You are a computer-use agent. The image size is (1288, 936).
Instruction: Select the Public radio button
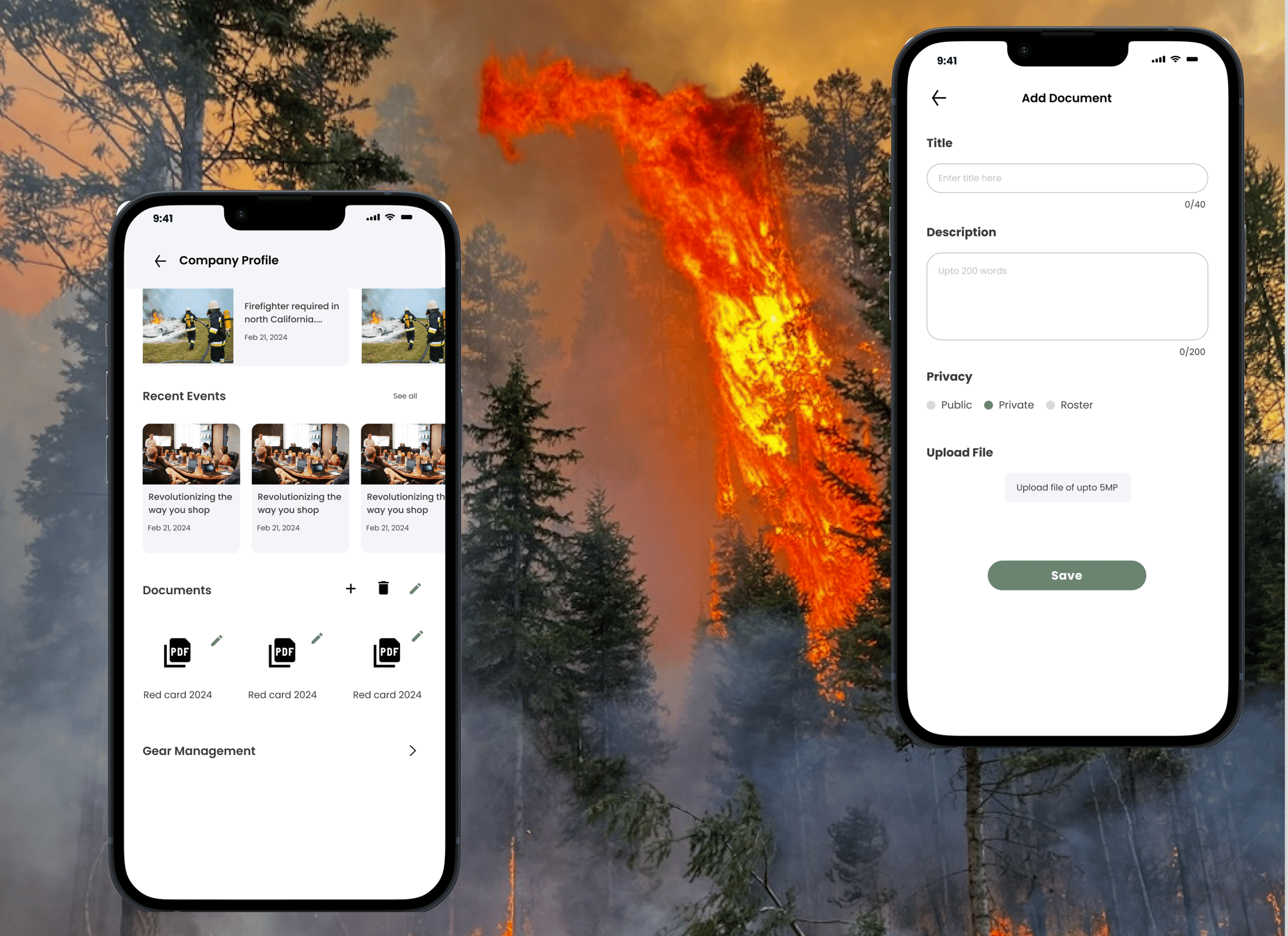pos(931,404)
